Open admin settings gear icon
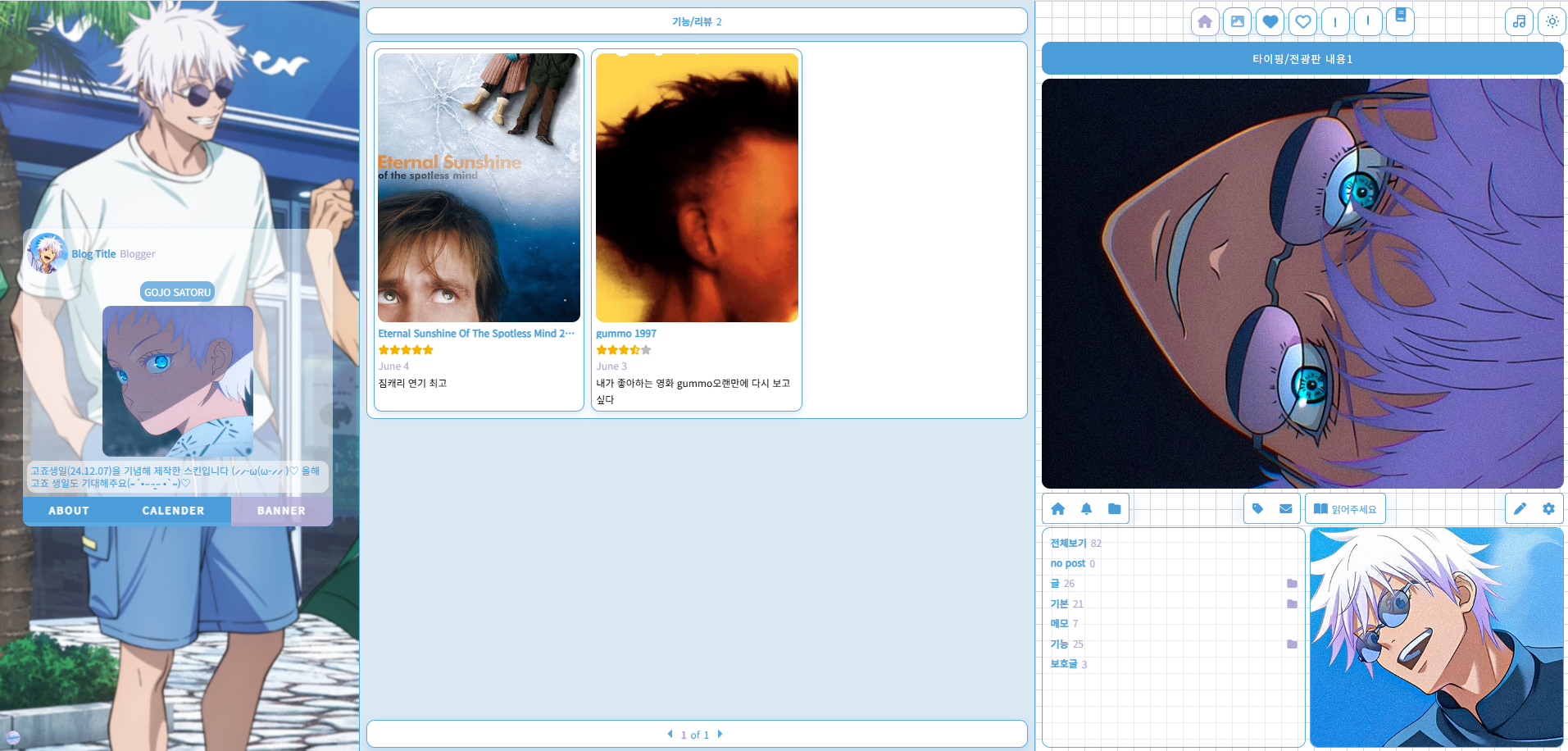The width and height of the screenshot is (1568, 751). tap(1548, 509)
